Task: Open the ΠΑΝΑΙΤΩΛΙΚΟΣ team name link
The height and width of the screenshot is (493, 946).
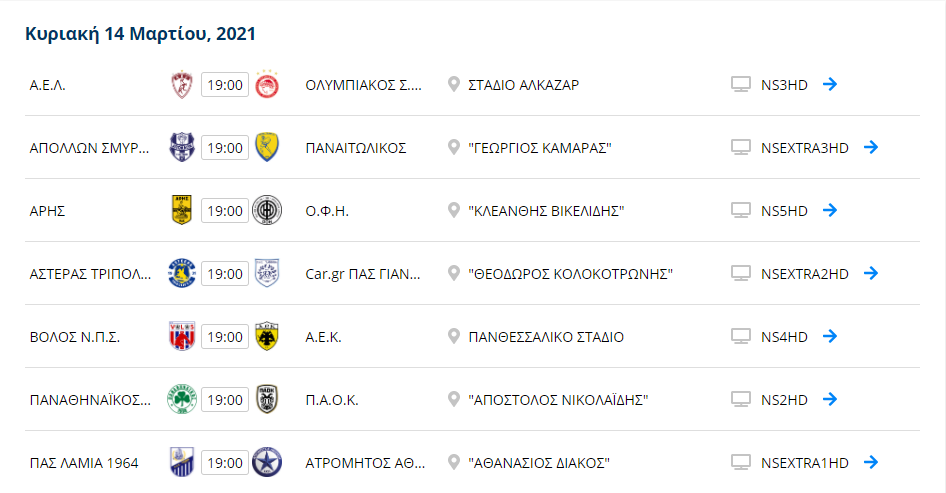Action: 356,148
